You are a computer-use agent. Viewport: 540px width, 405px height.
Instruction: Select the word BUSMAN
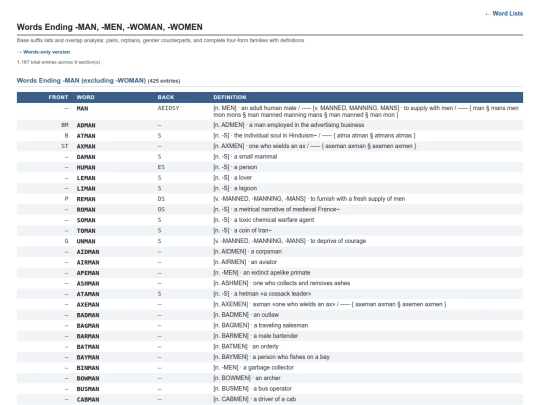coord(88,389)
